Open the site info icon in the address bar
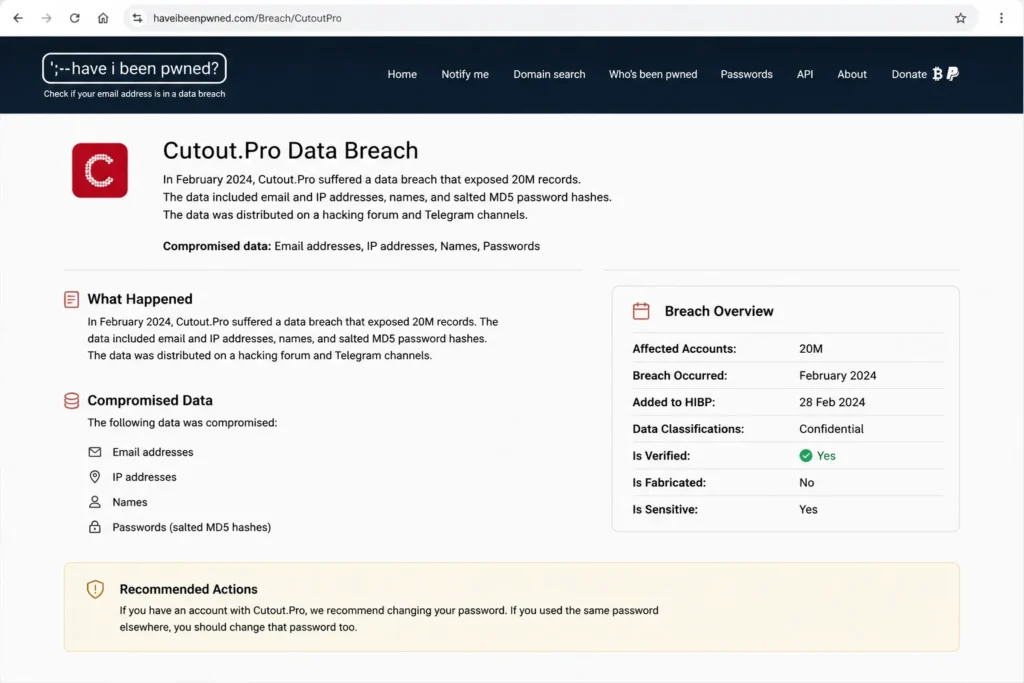Screen dimensions: 1024x683 click(x=137, y=18)
